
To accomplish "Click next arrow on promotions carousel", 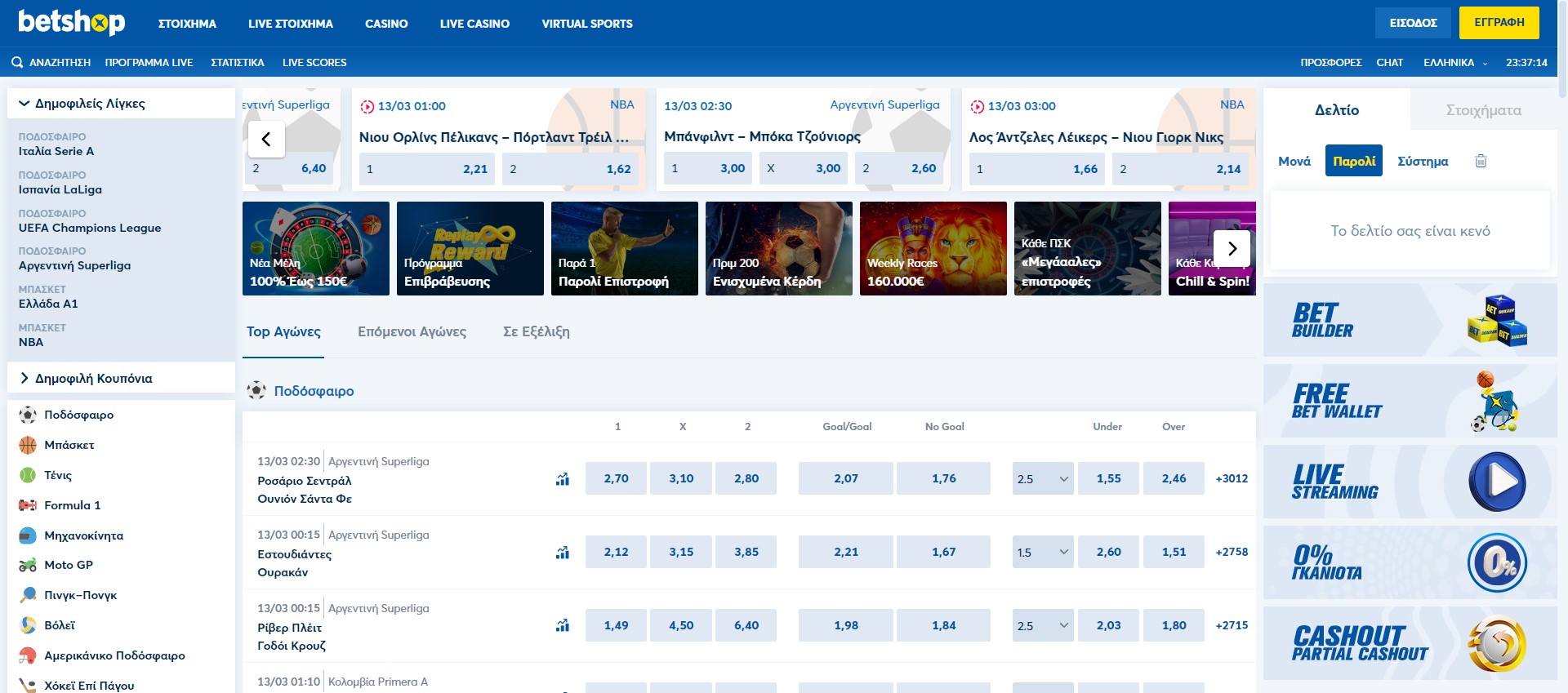I will coord(1232,248).
